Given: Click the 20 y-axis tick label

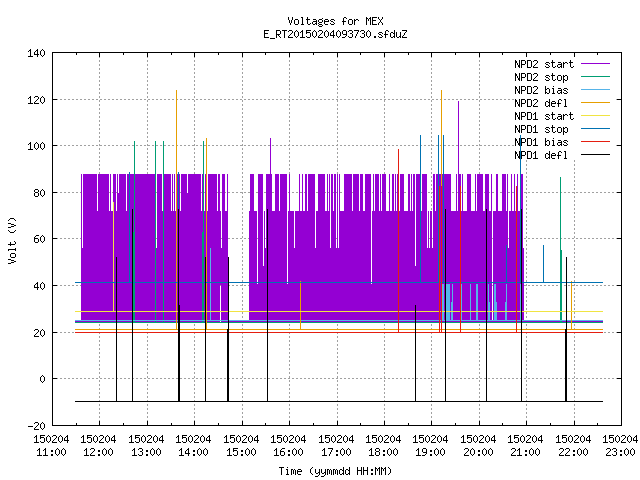Looking at the screenshot, I should [39, 333].
